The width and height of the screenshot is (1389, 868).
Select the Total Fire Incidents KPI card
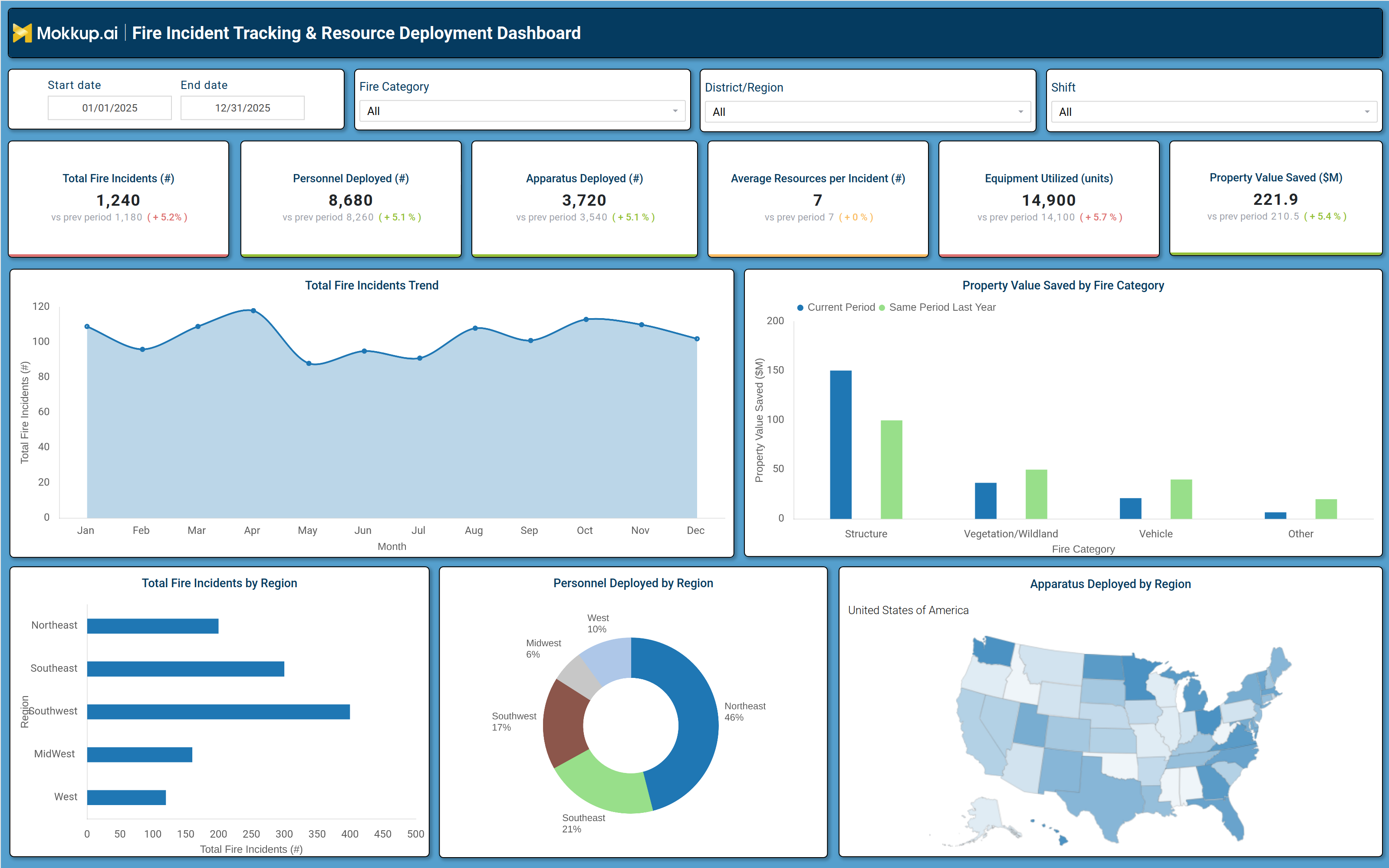(118, 199)
